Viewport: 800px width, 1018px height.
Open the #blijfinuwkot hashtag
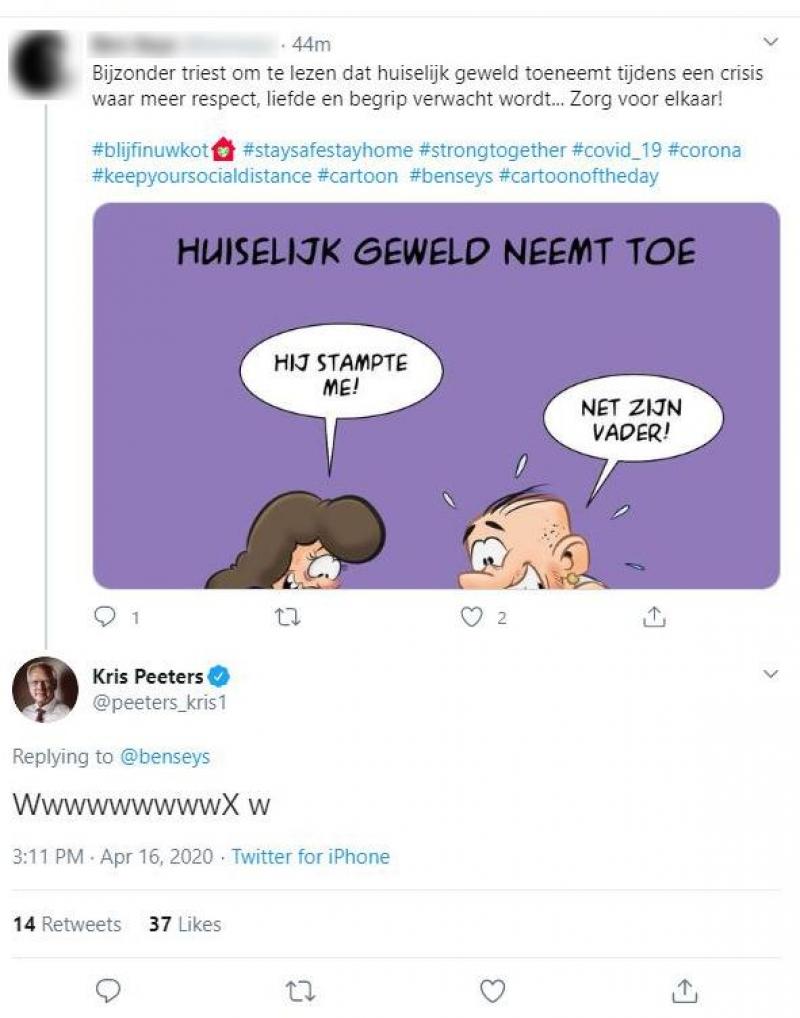tap(148, 151)
